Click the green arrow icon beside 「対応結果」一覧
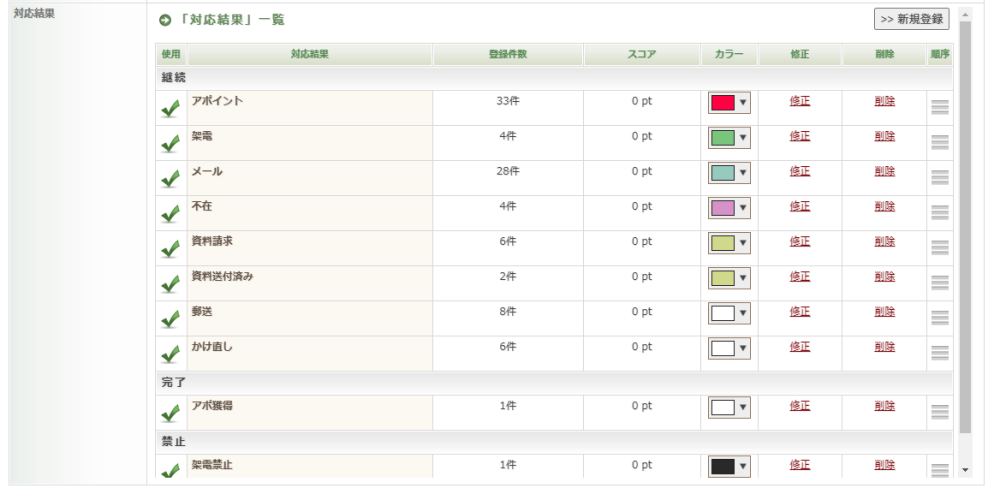This screenshot has height=494, width=1000. point(165,20)
